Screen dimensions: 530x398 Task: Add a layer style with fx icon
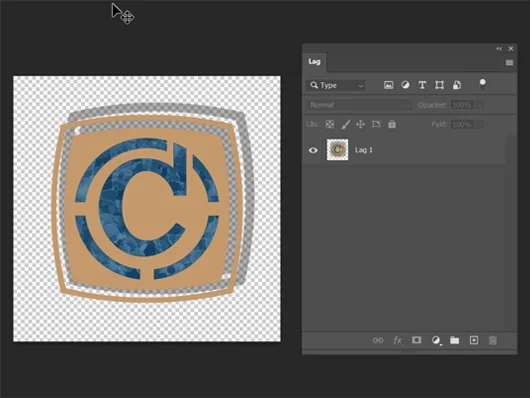click(x=398, y=340)
